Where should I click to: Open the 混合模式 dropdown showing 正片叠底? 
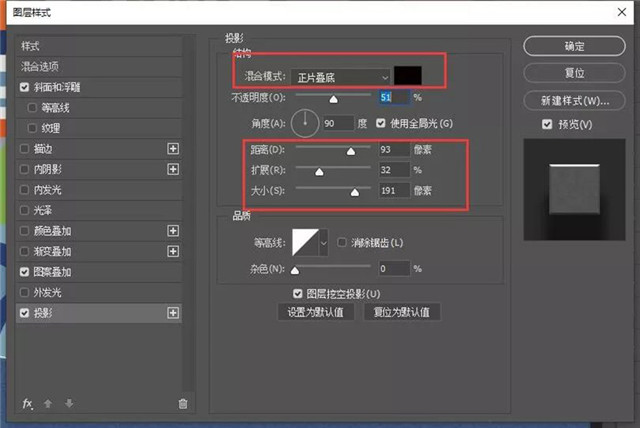[x=340, y=76]
